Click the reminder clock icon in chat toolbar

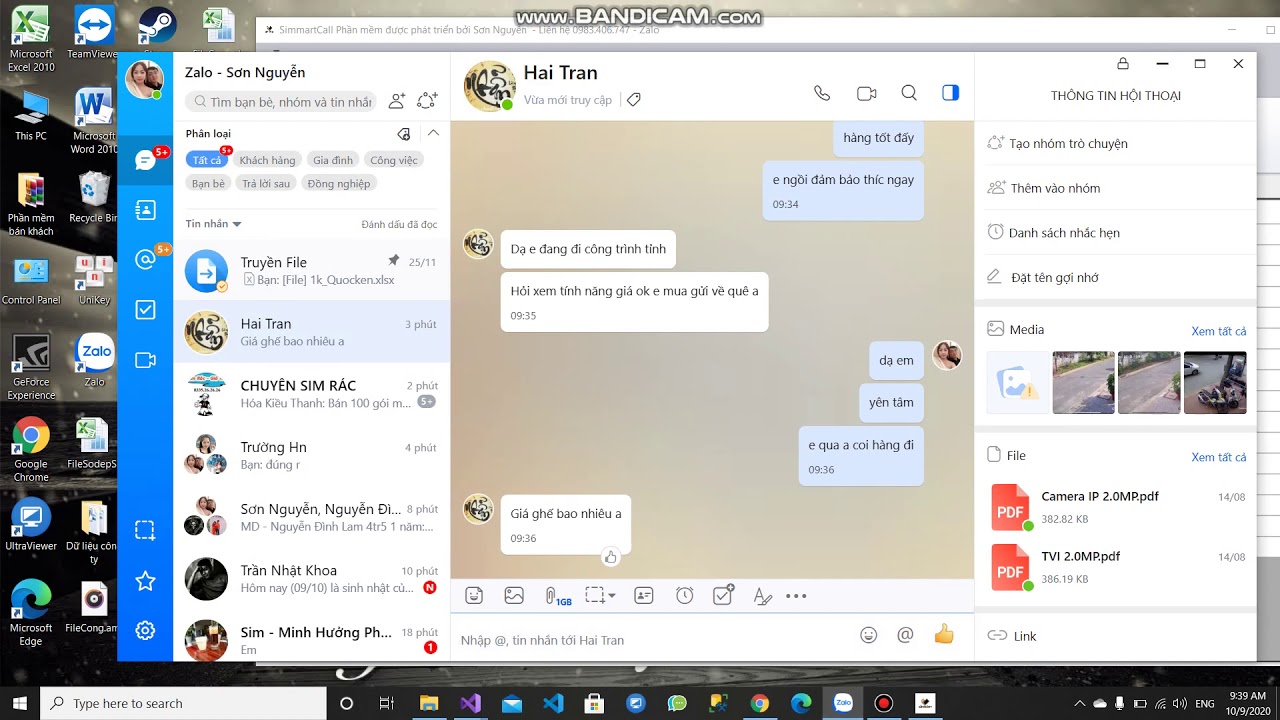pyautogui.click(x=684, y=596)
